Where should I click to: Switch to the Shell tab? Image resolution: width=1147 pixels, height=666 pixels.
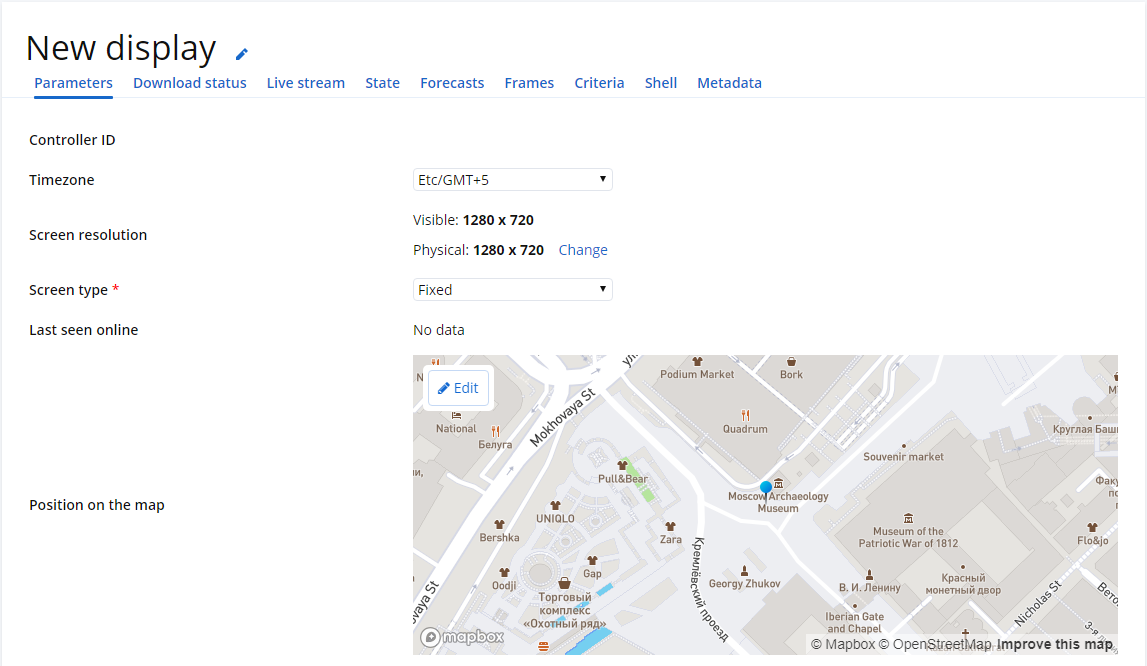point(661,83)
